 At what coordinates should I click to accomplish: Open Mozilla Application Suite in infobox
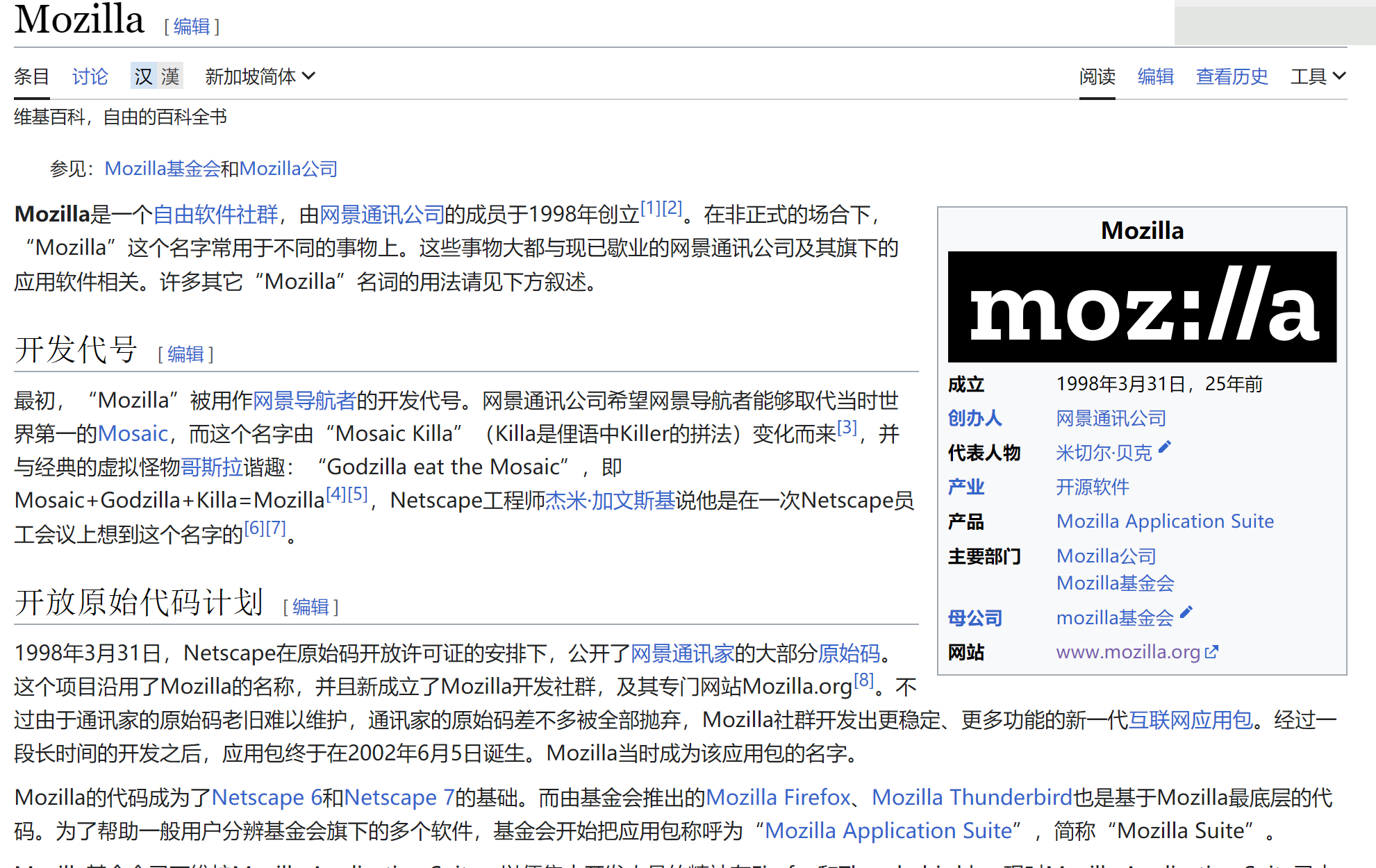click(1165, 521)
